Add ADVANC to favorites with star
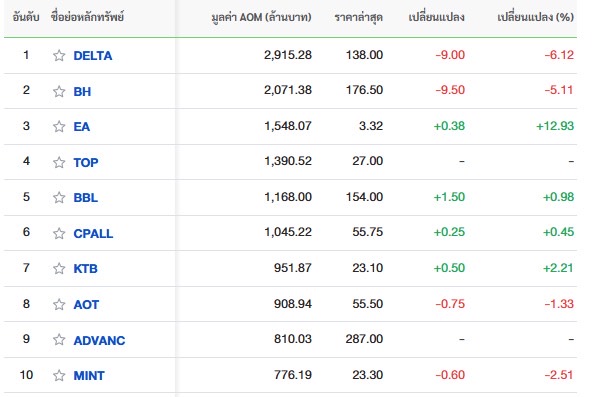The height and width of the screenshot is (397, 598). [x=59, y=339]
